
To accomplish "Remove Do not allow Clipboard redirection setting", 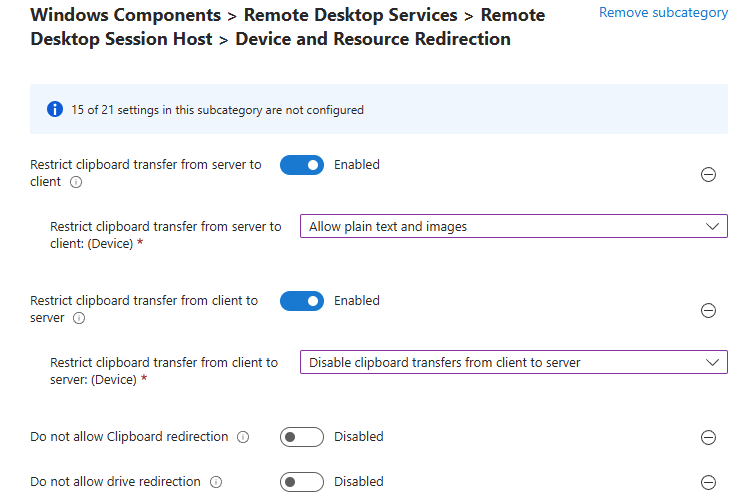I will (708, 437).
